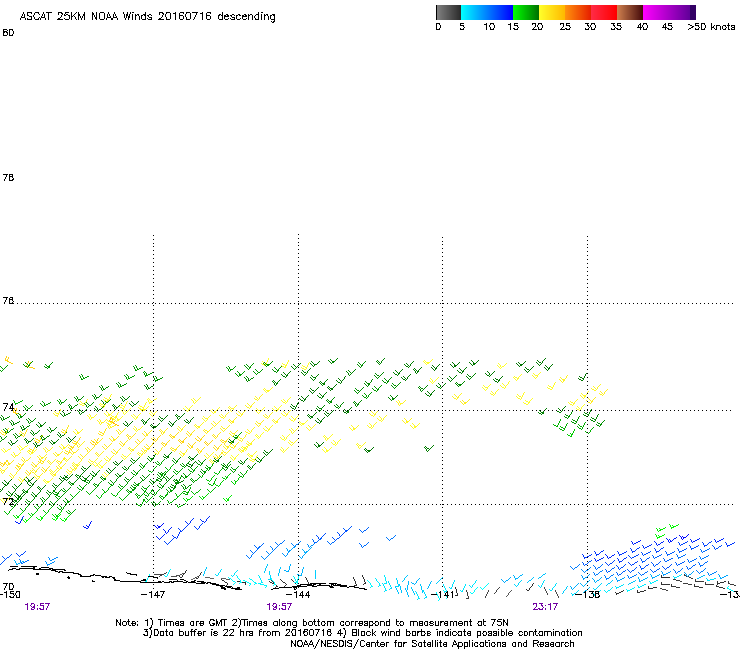Click the note line "Times are GMT"
This screenshot has height=650, width=740.
312,623
